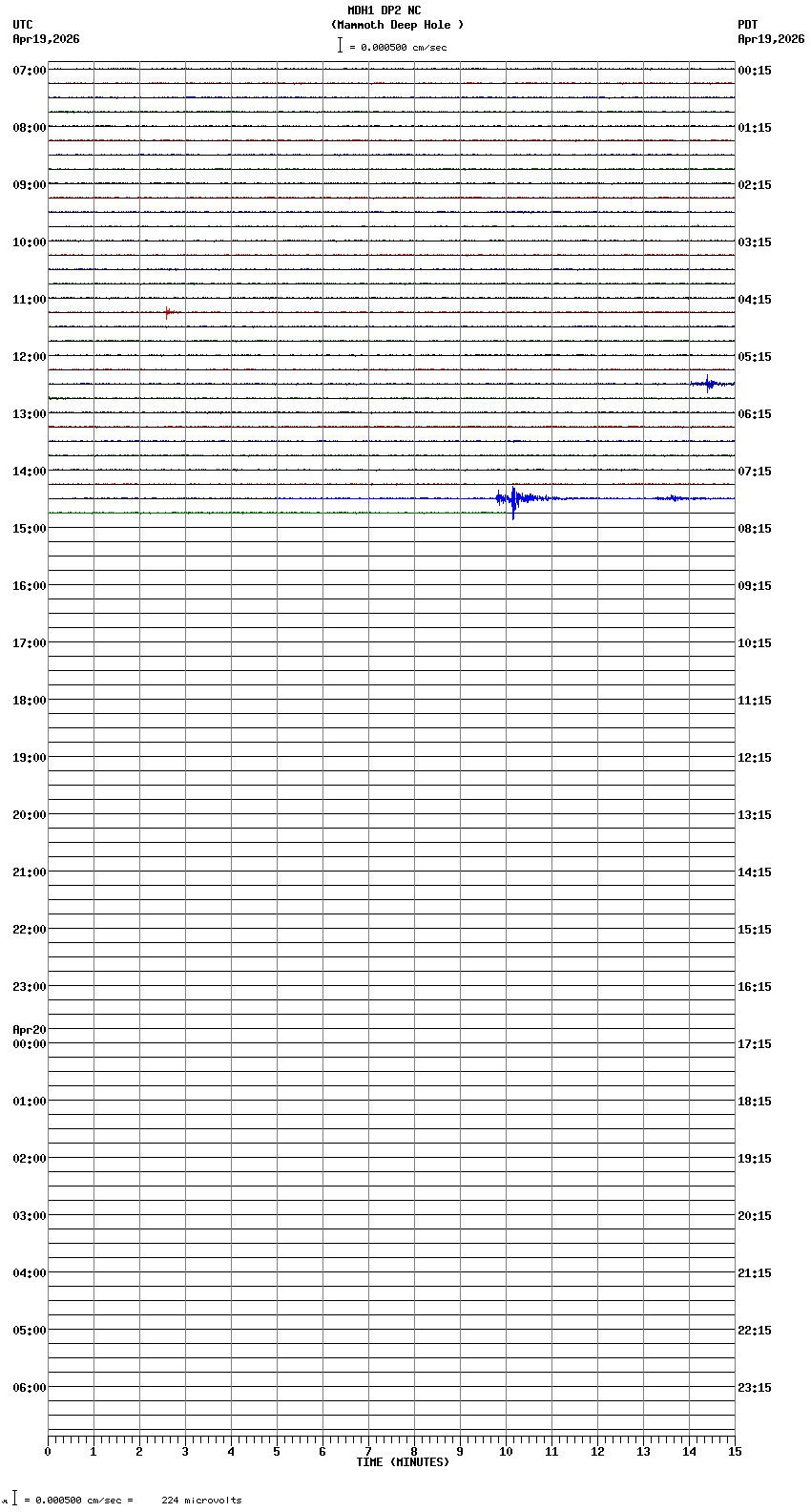
Task: Click the large blue earthquake spike at 14:30 trace
Action: pos(513,500)
